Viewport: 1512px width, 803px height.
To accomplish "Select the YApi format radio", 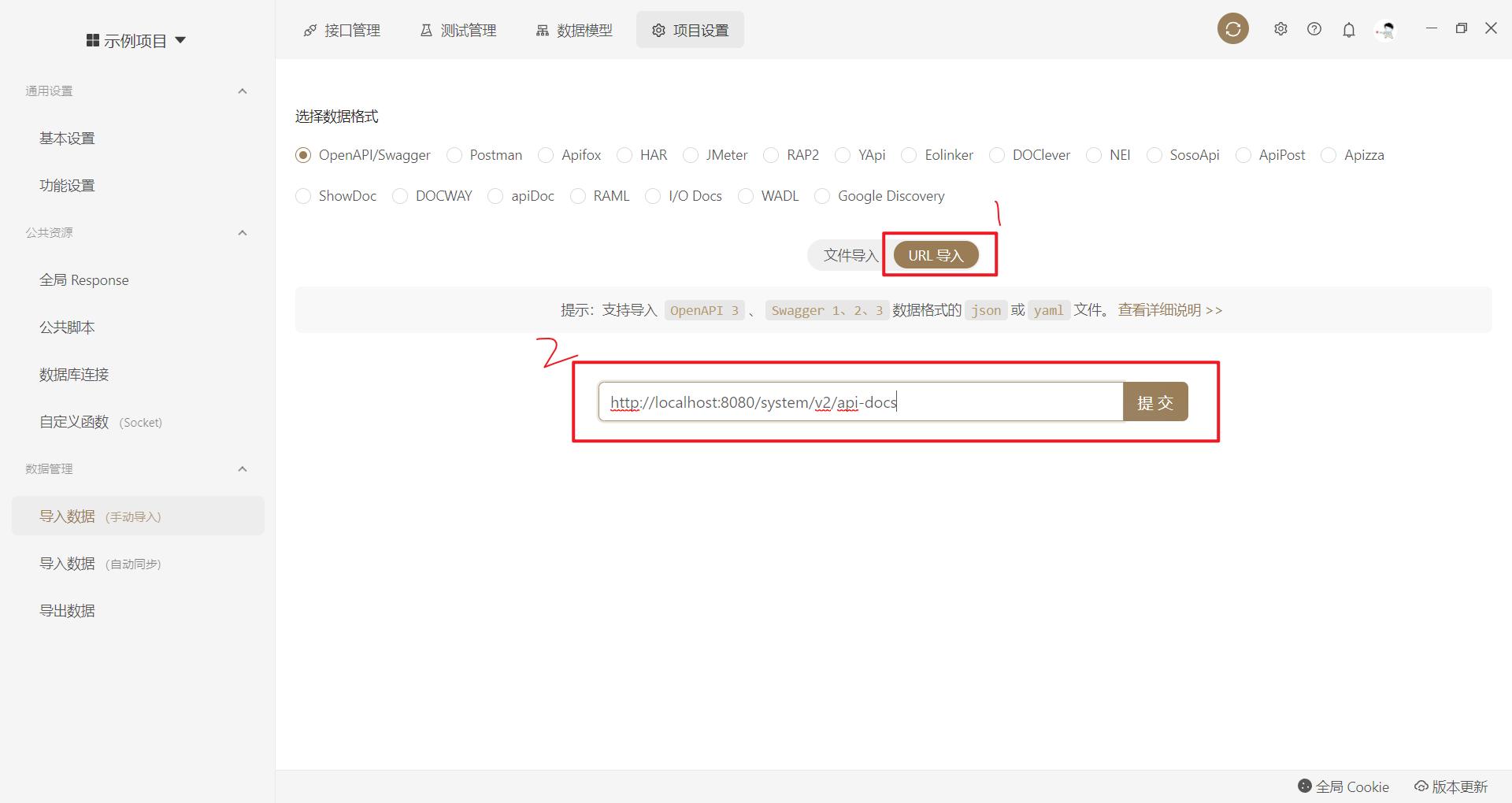I will tap(843, 155).
